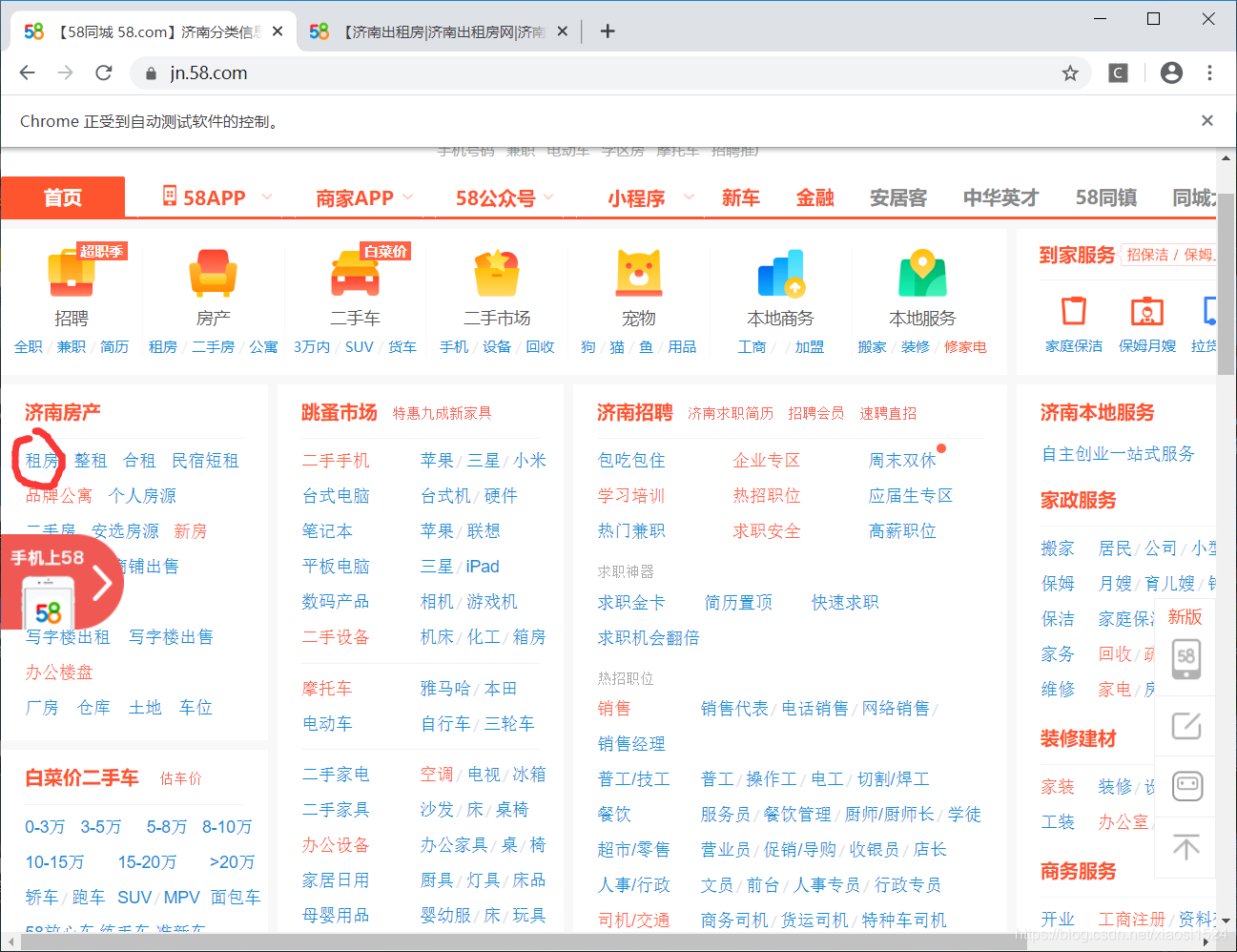
Task: Click the back-to-top arrow icon
Action: point(1185,847)
